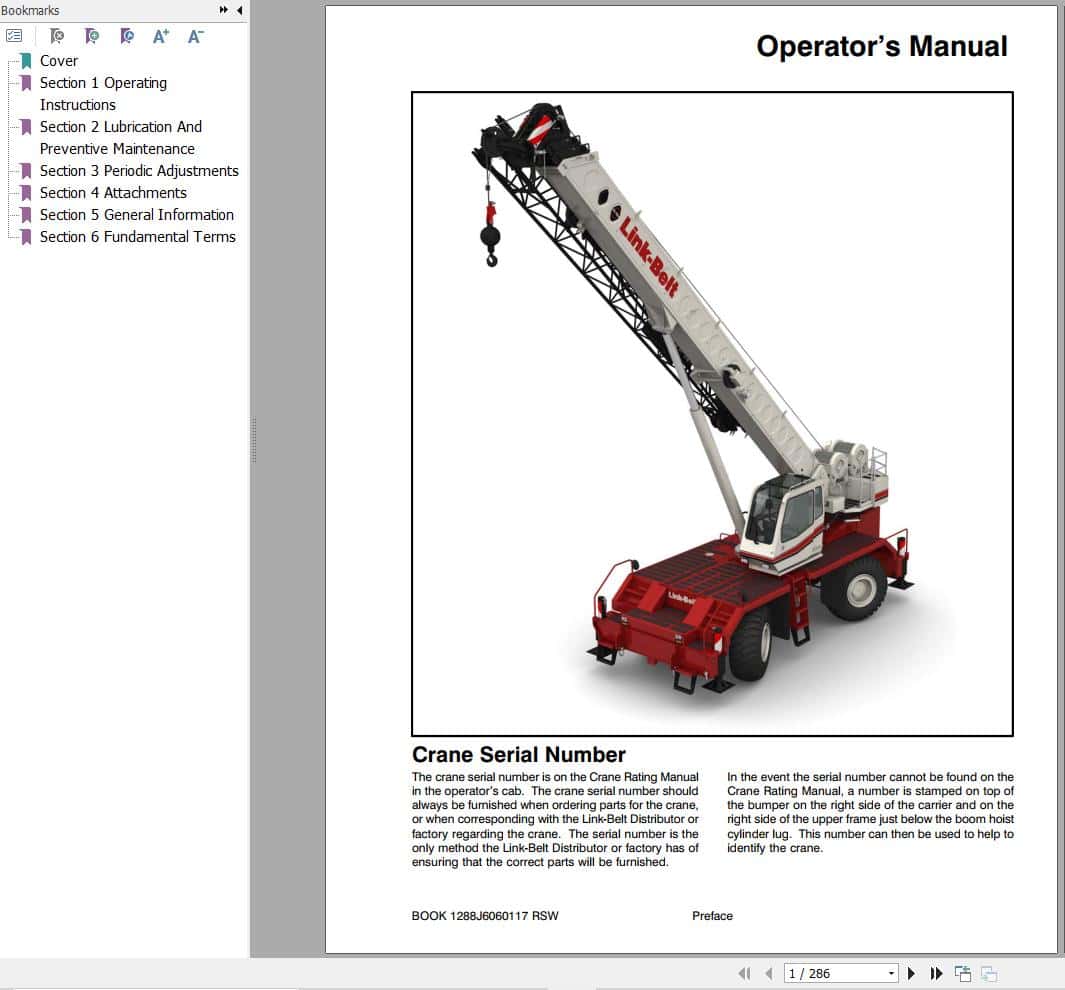The width and height of the screenshot is (1065, 990).
Task: Click the delete bookmark icon
Action: click(x=57, y=36)
